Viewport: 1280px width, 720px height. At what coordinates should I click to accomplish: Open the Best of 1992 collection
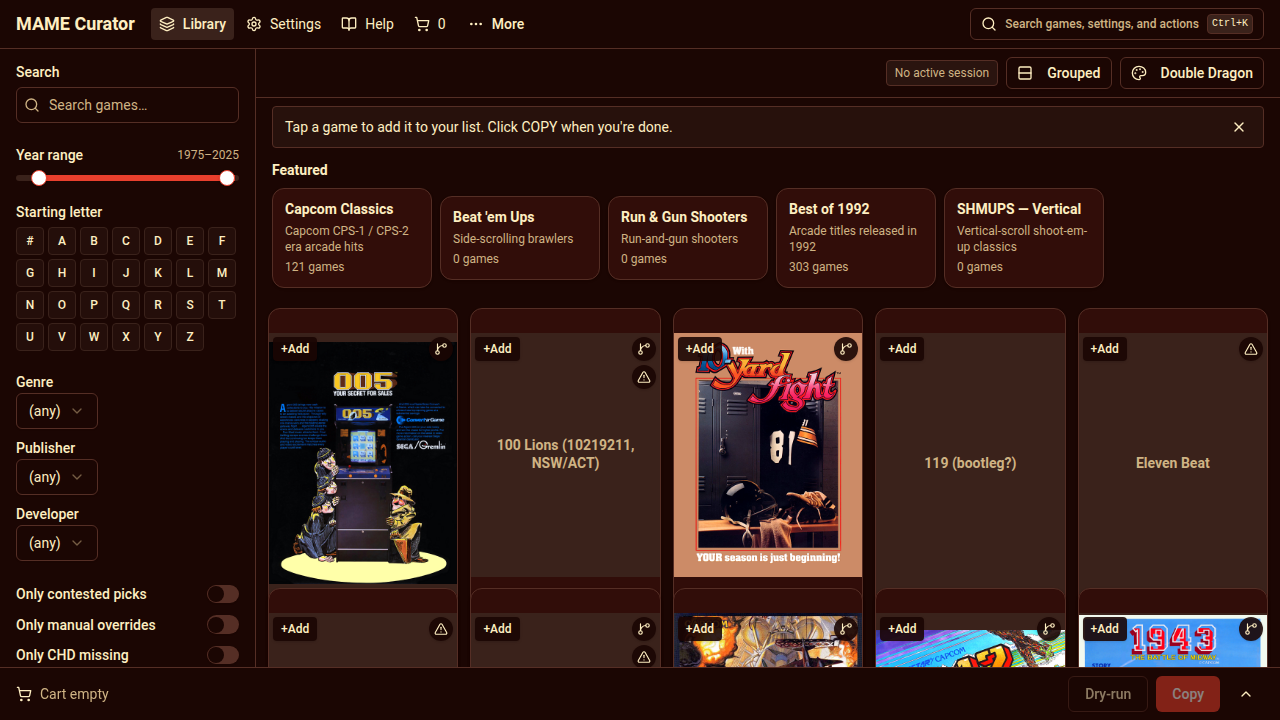tap(856, 238)
